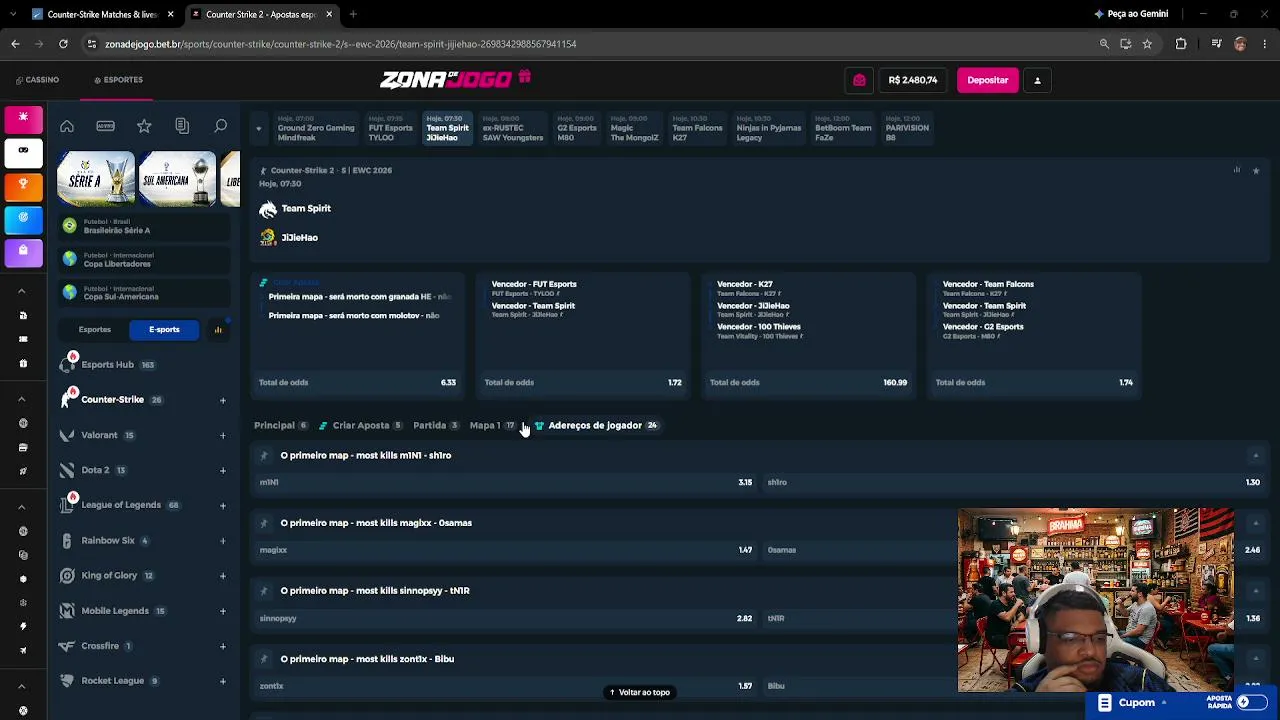Click the pink star icon on the left rail

pyautogui.click(x=23, y=118)
